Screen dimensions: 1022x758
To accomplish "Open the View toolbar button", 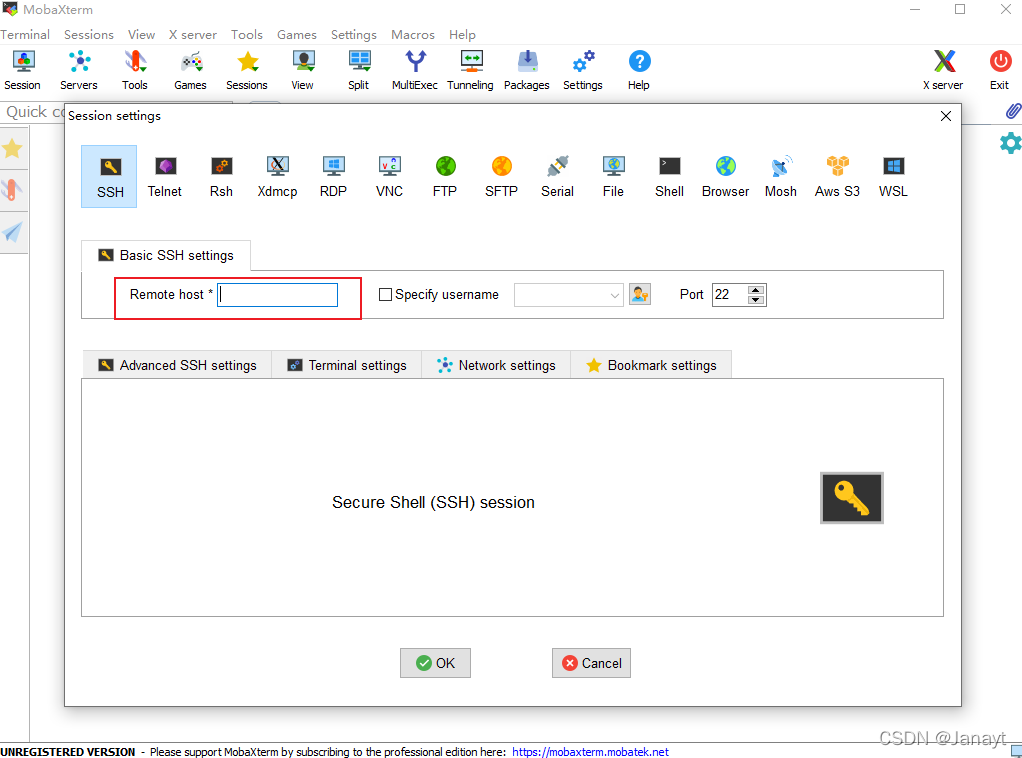I will (302, 70).
